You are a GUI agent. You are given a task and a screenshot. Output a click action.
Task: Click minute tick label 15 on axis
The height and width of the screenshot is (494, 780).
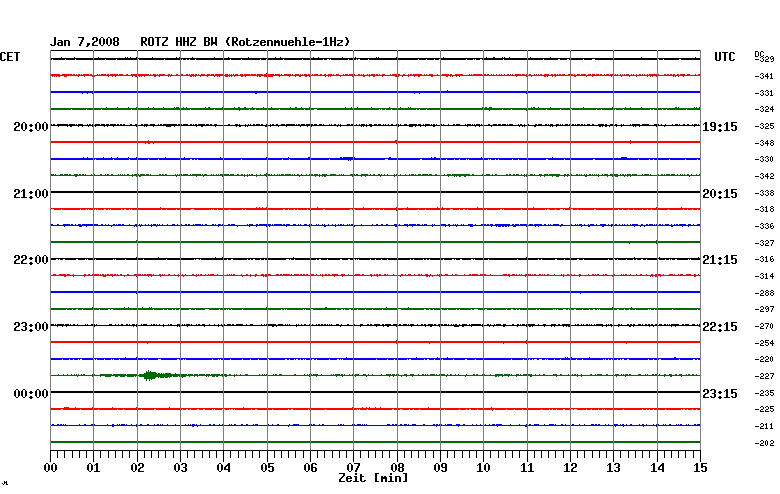click(700, 468)
